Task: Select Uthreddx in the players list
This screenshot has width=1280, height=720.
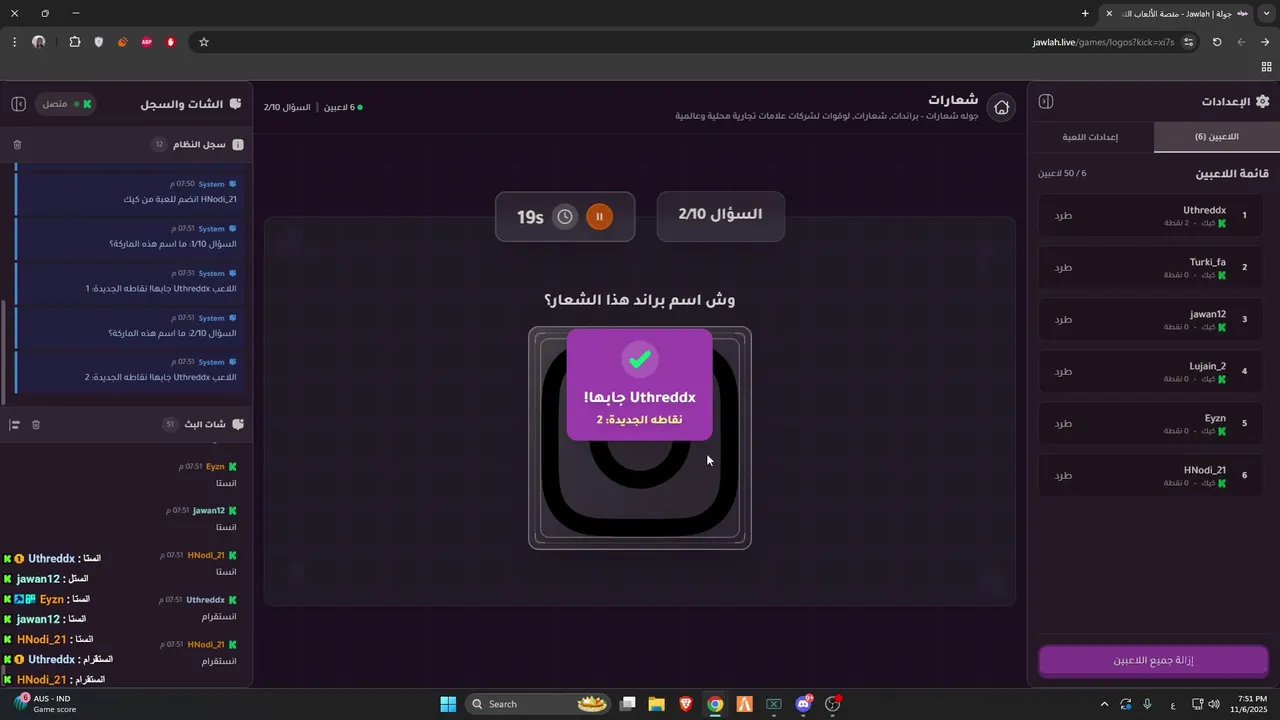Action: (1150, 215)
